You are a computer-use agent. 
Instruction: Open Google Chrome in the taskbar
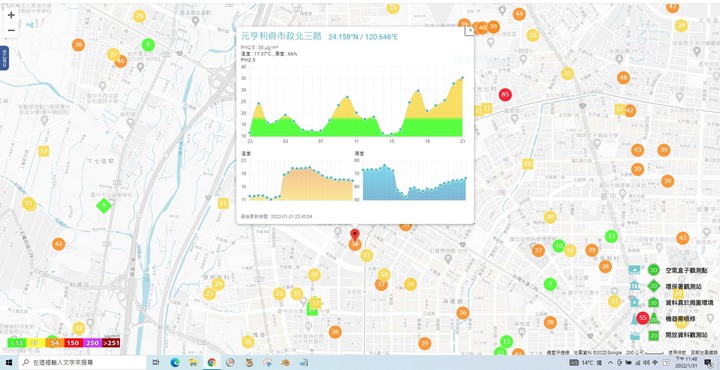click(x=212, y=363)
